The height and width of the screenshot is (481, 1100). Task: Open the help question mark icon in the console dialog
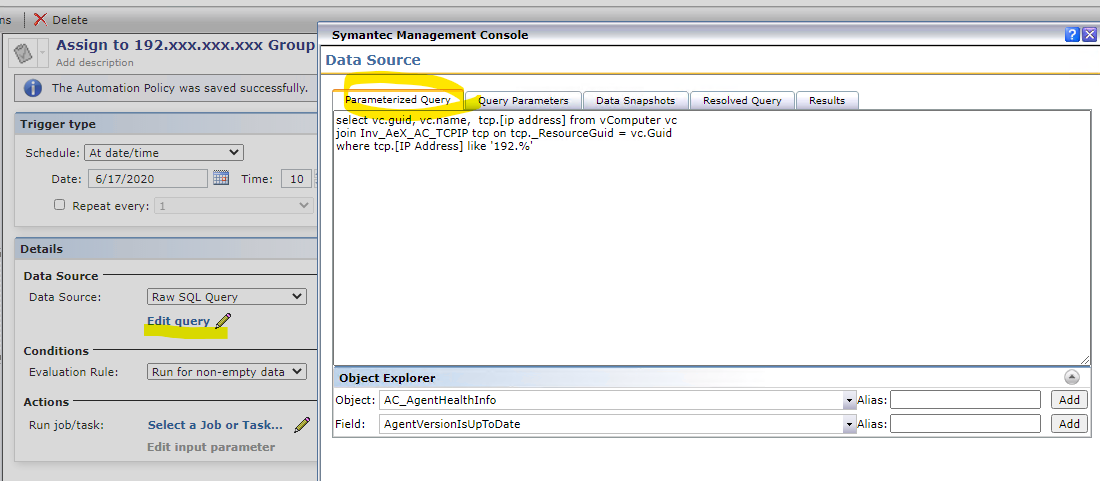(1072, 35)
